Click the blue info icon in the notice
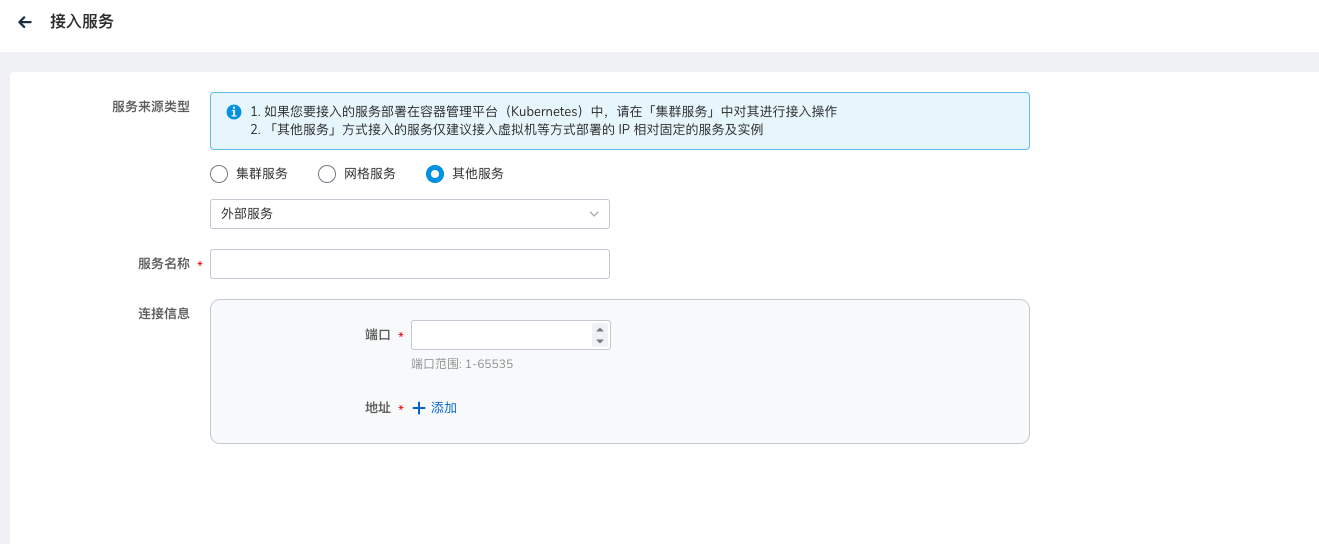This screenshot has width=1319, height=544. 234,112
